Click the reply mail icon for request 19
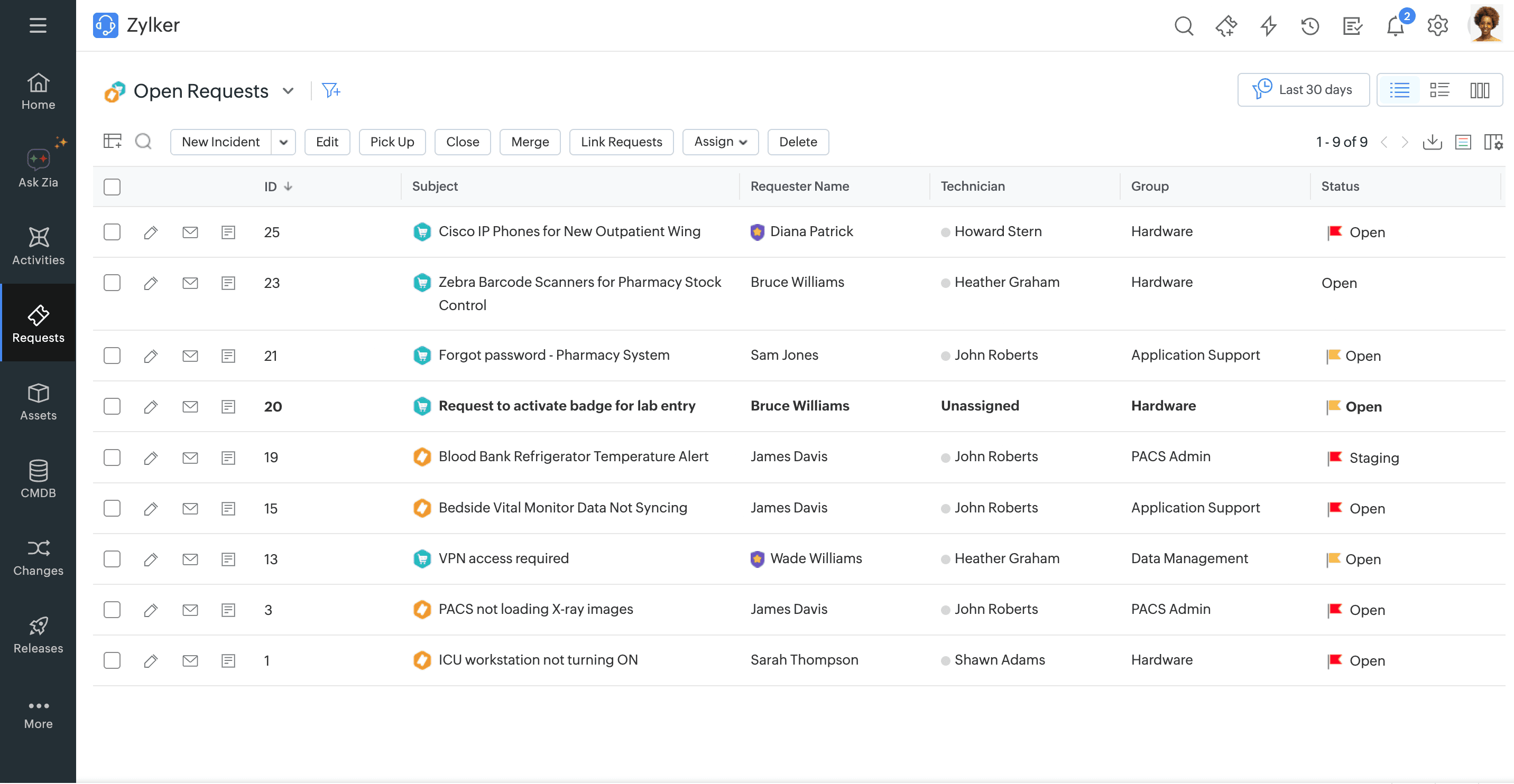Image resolution: width=1514 pixels, height=784 pixels. pyautogui.click(x=190, y=458)
